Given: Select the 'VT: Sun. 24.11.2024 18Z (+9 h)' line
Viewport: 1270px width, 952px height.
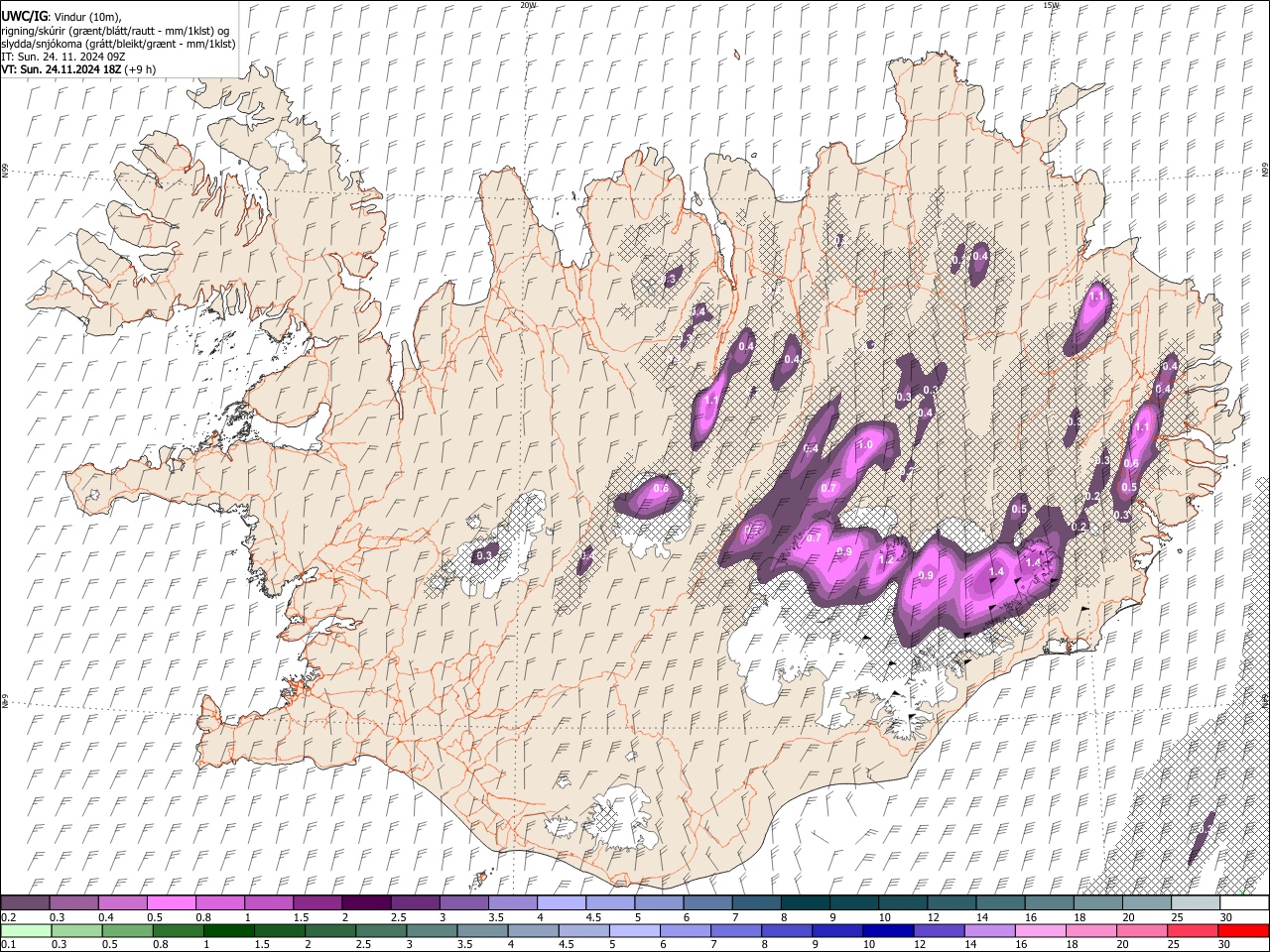Looking at the screenshot, I should 78,69.
